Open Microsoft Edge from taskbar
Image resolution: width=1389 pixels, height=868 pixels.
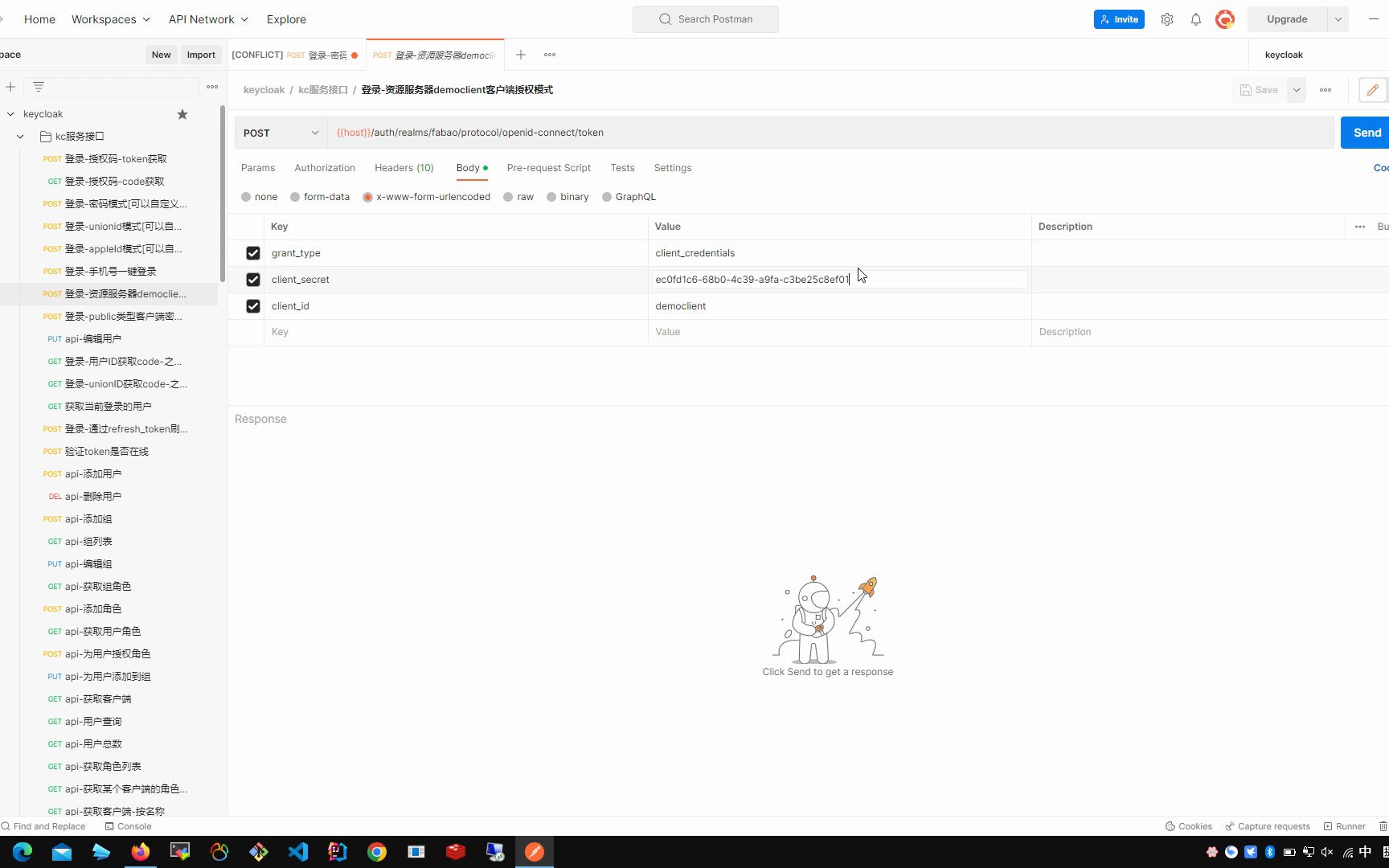coord(22,852)
